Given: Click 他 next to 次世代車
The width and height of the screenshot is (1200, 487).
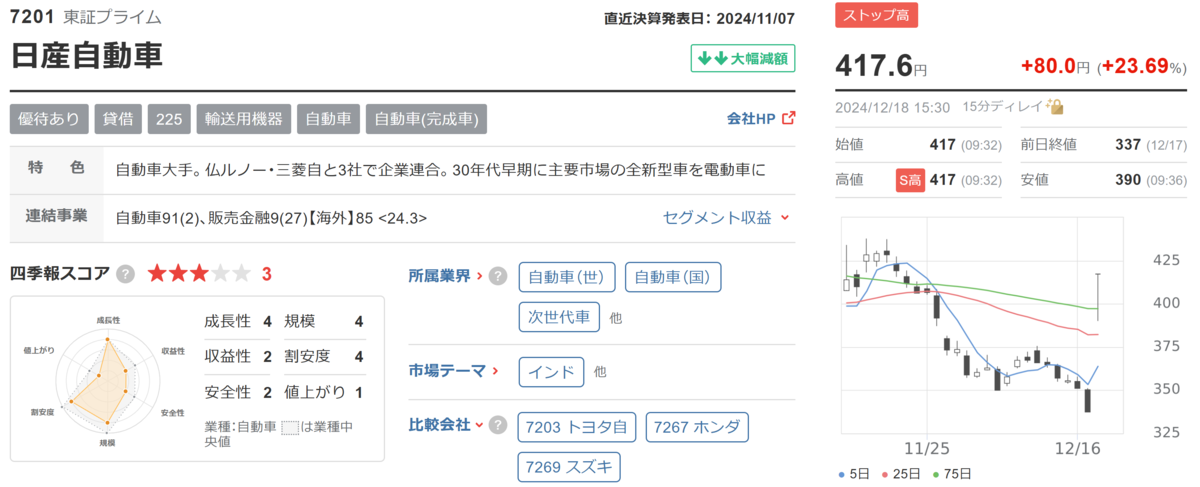Looking at the screenshot, I should coord(615,318).
